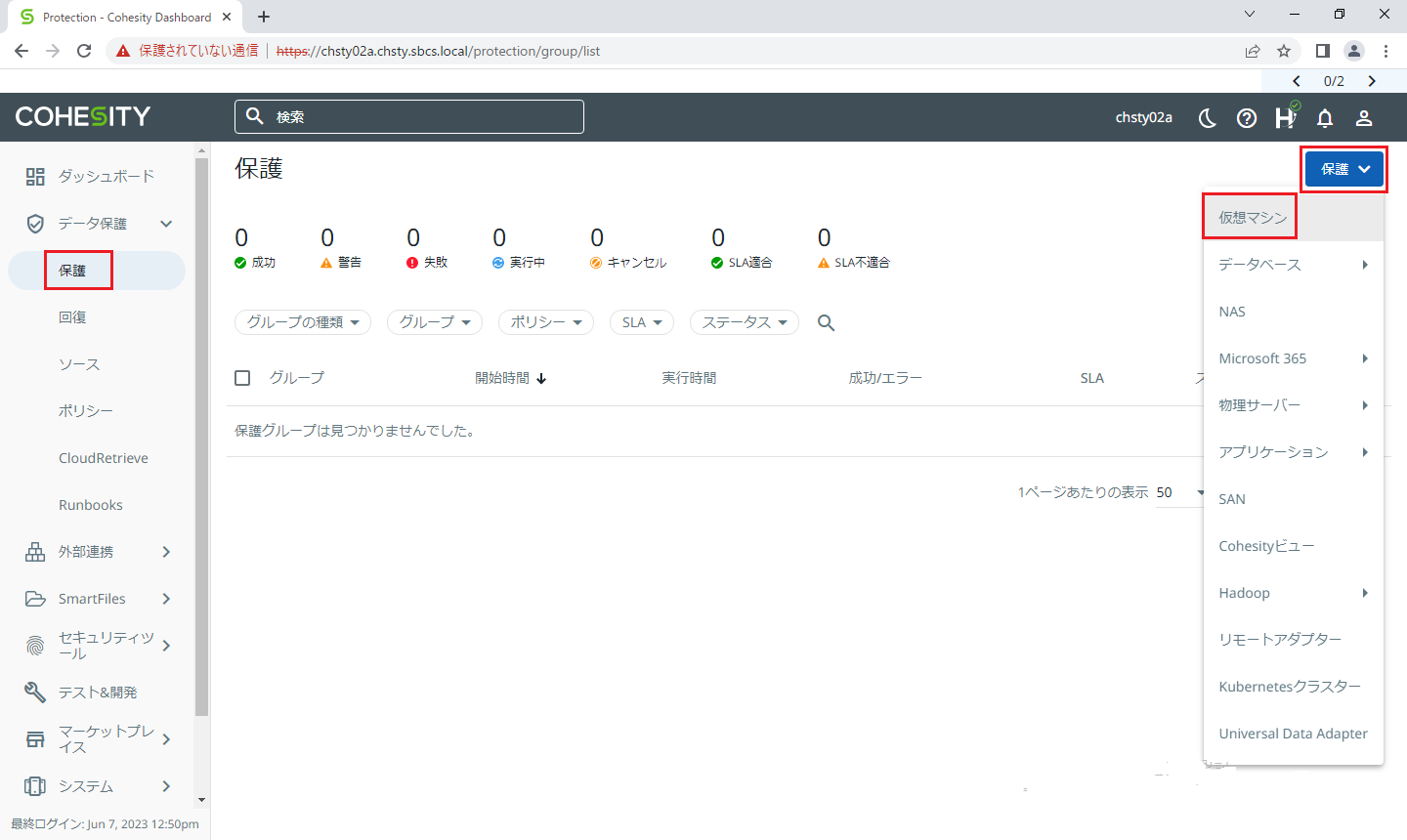1407x840 pixels.
Task: Click the 検索 search field
Action: (409, 116)
